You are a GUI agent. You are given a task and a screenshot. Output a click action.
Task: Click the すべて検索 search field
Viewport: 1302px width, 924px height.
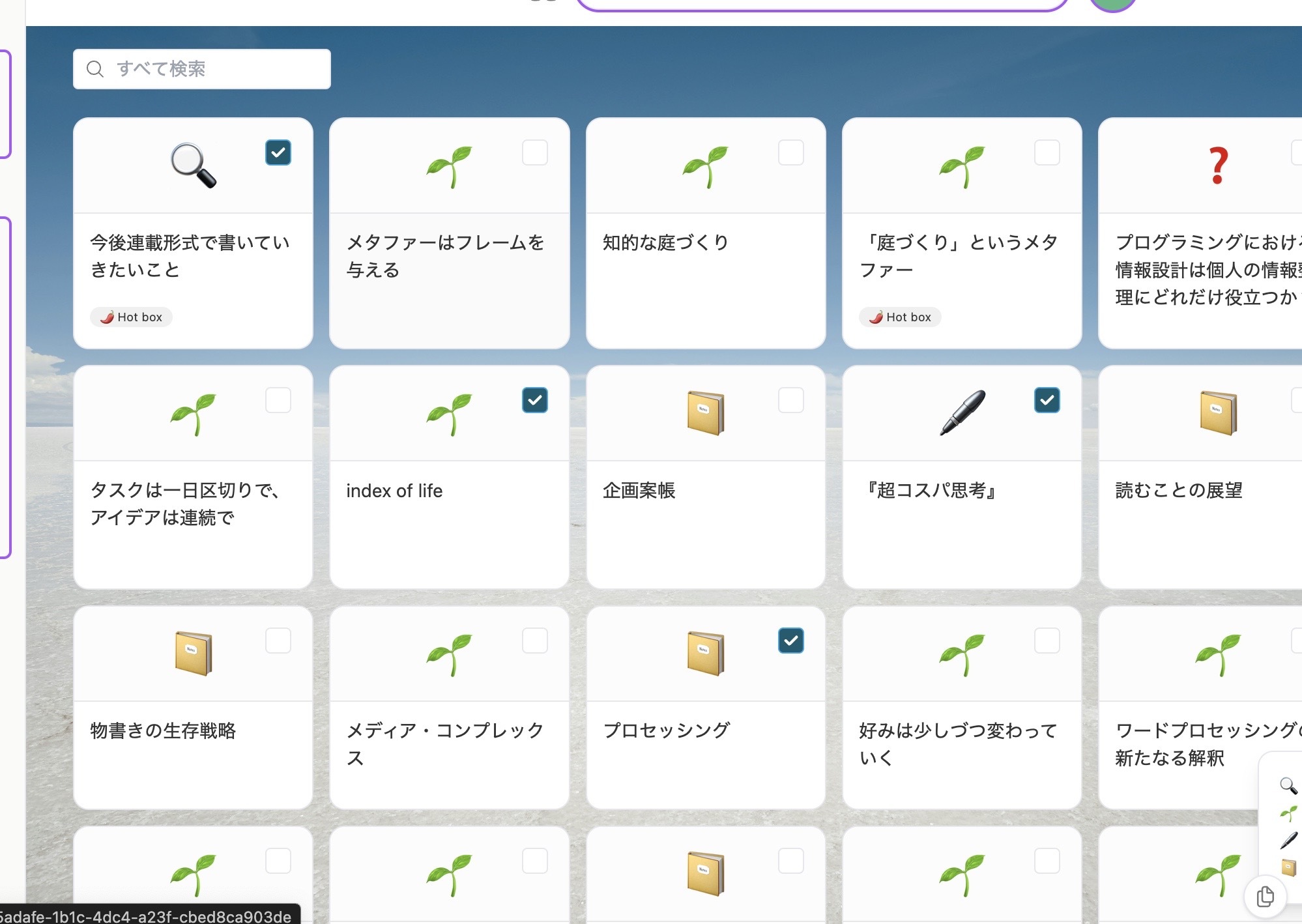tap(201, 68)
